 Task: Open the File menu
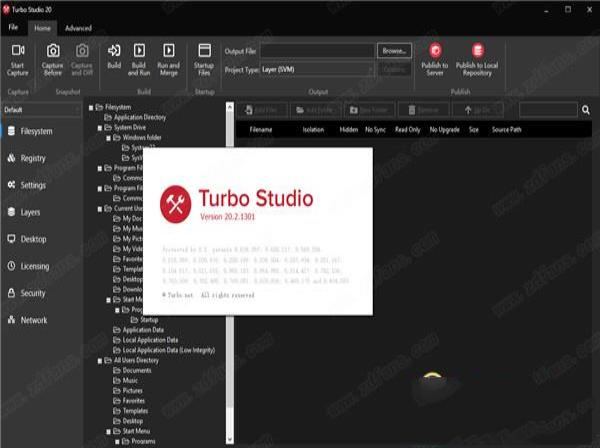click(13, 27)
